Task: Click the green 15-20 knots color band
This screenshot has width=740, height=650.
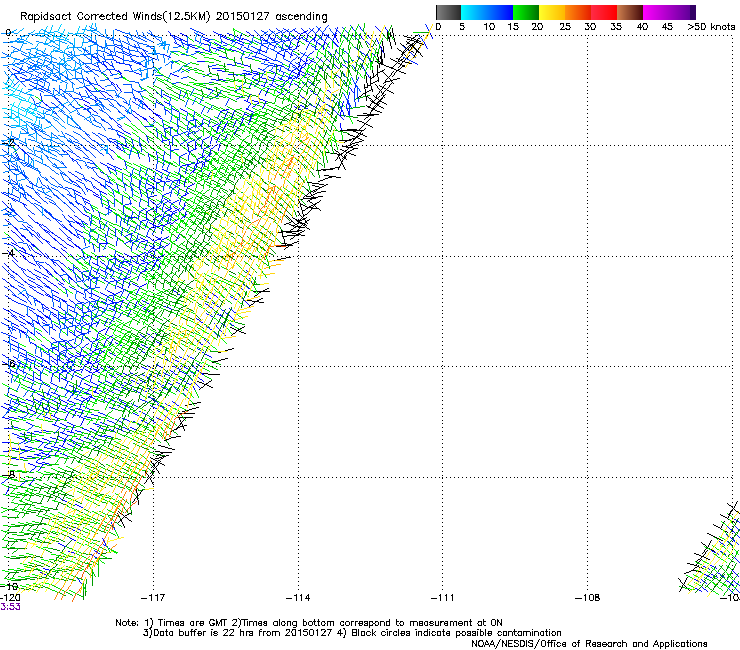Action: pos(526,12)
